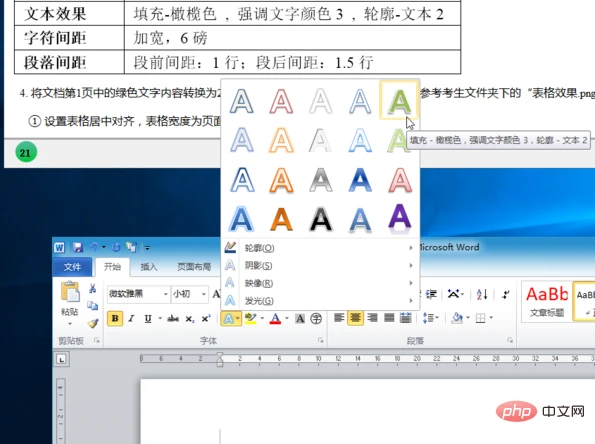Open the 文件 file tab

click(72, 267)
